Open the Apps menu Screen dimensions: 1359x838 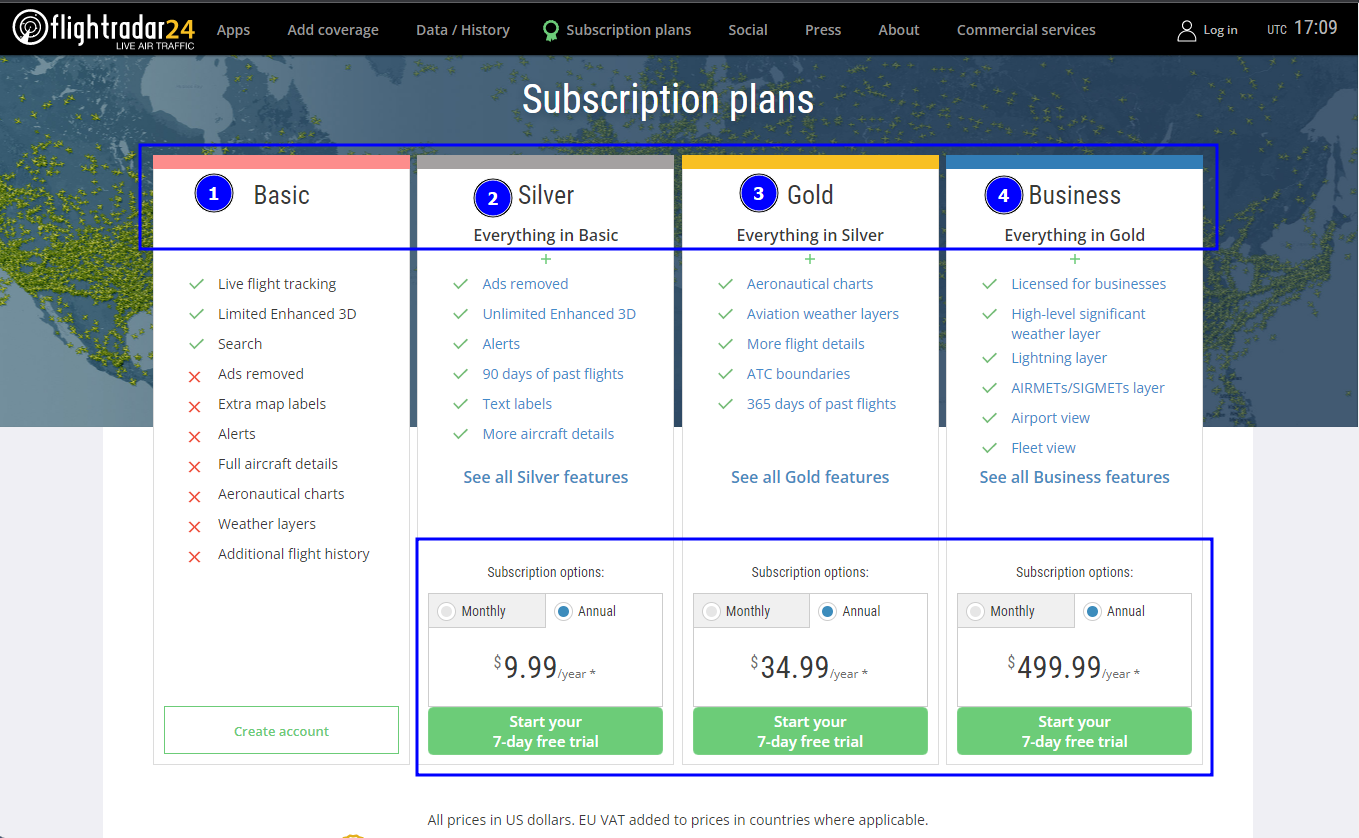233,30
